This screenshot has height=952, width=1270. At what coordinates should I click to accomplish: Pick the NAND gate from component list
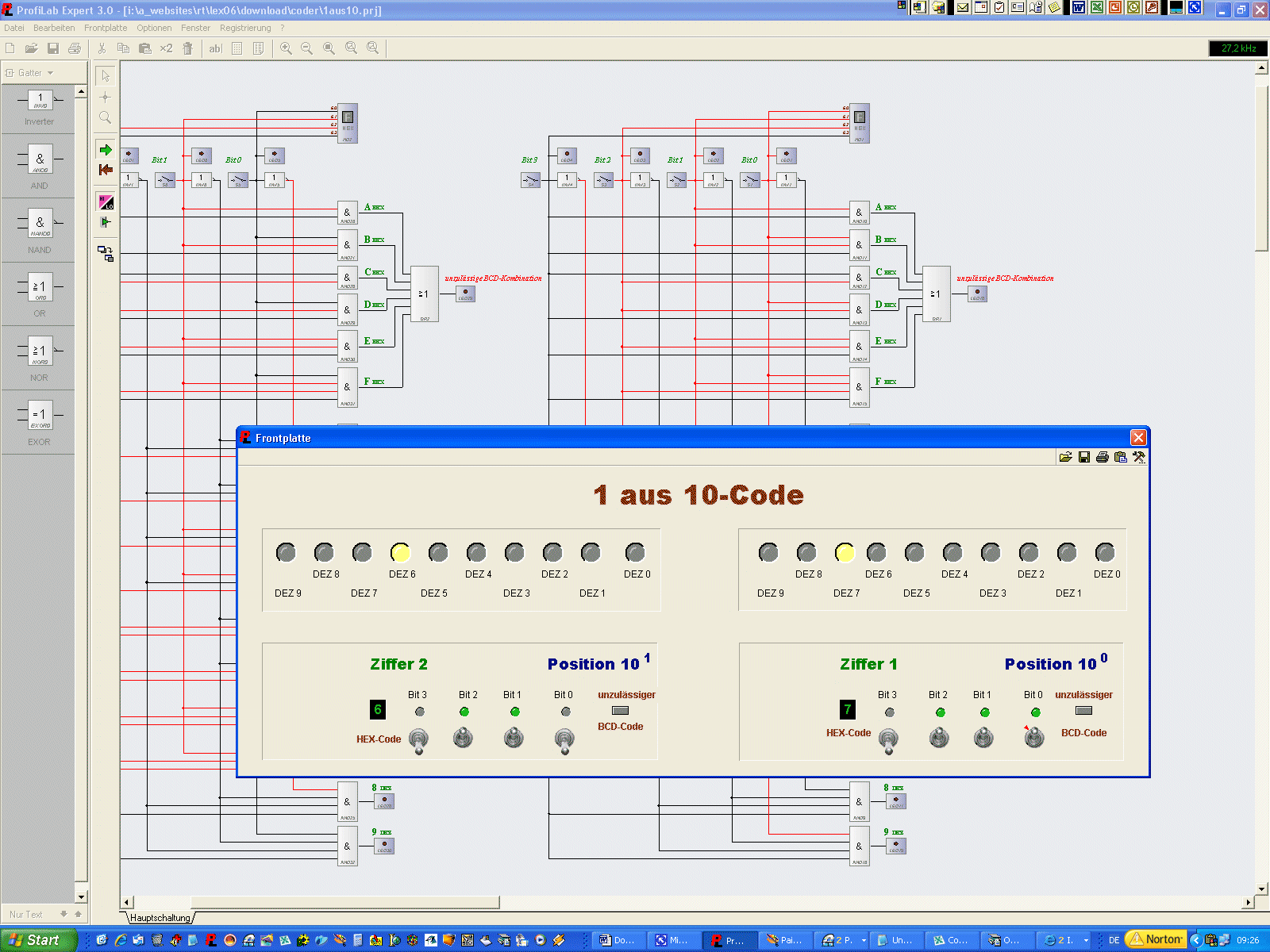pyautogui.click(x=40, y=225)
